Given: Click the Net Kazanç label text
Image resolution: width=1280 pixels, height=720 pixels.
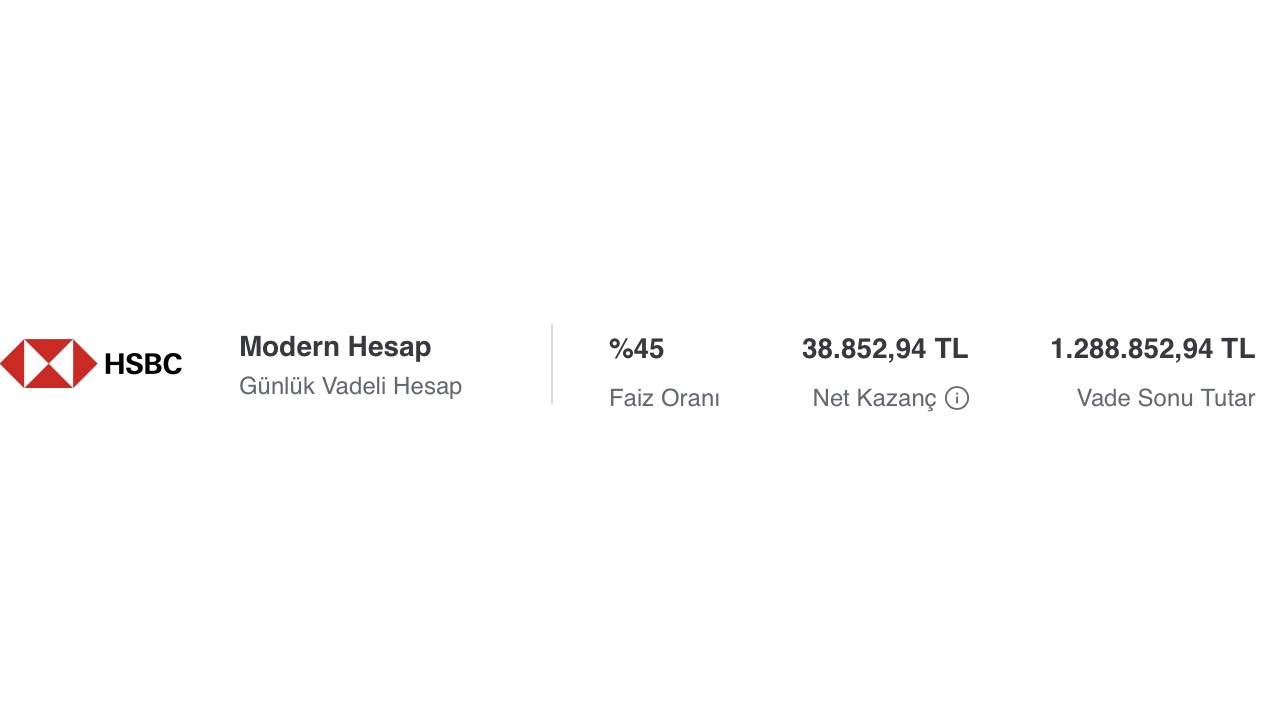Looking at the screenshot, I should click(874, 398).
